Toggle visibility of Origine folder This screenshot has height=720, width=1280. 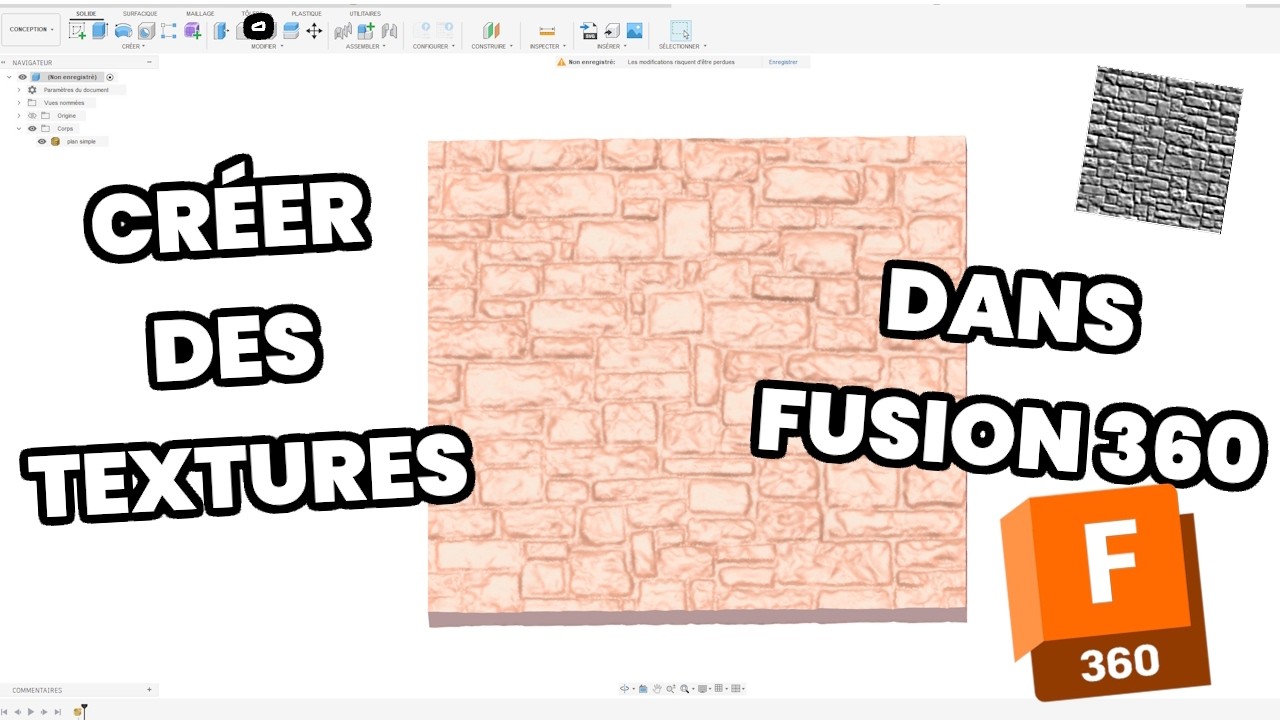[32, 116]
